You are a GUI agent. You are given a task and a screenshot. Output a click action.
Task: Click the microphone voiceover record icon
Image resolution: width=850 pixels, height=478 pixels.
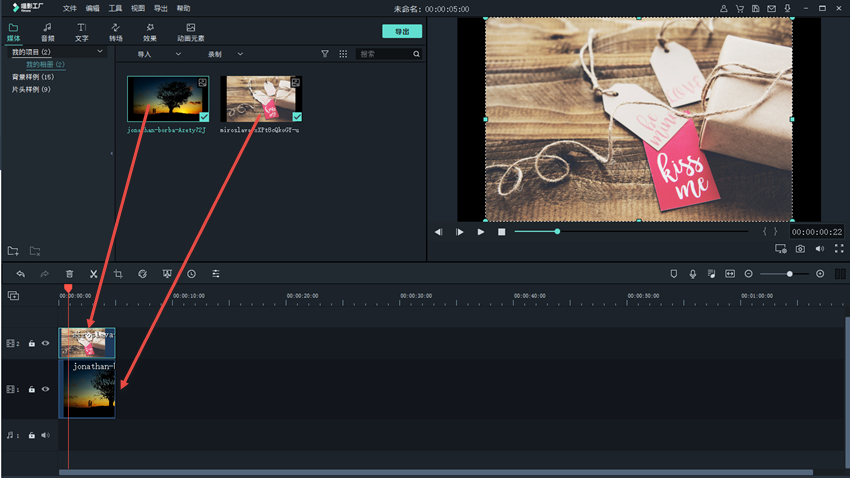(692, 273)
